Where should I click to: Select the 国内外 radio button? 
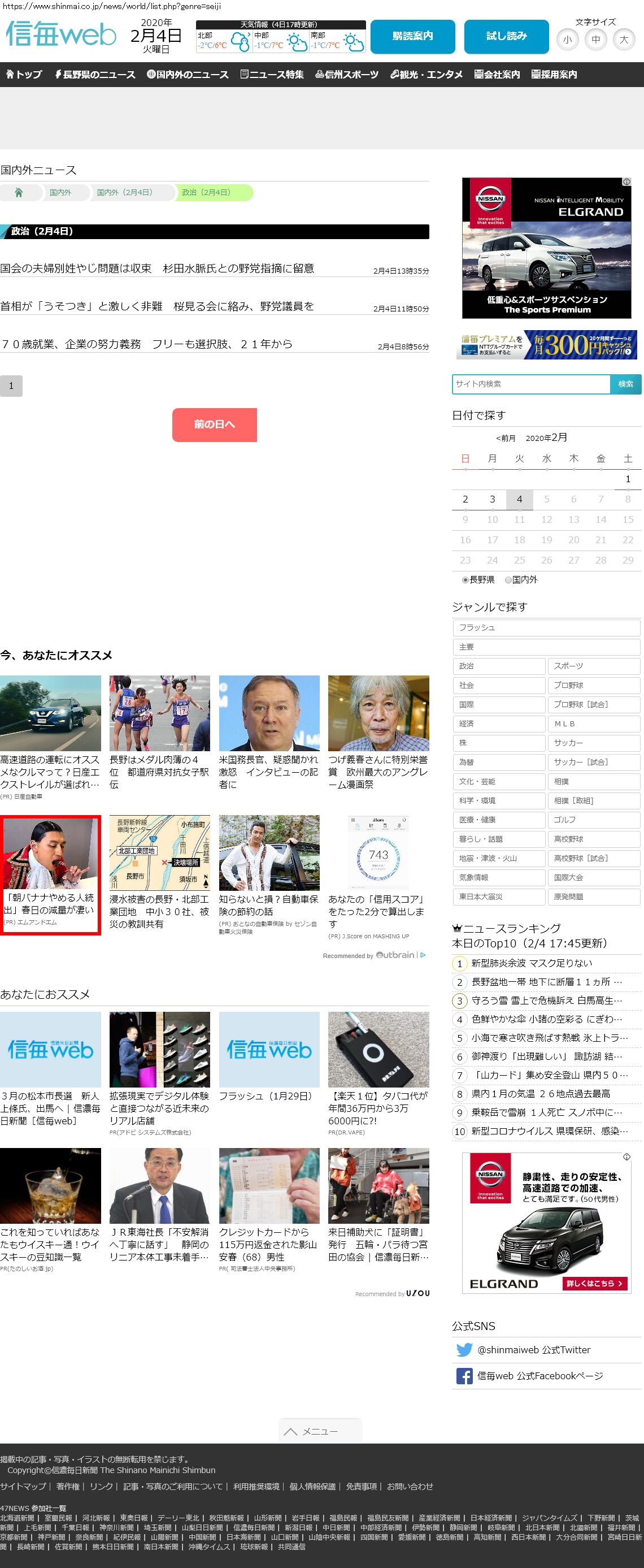pyautogui.click(x=508, y=580)
